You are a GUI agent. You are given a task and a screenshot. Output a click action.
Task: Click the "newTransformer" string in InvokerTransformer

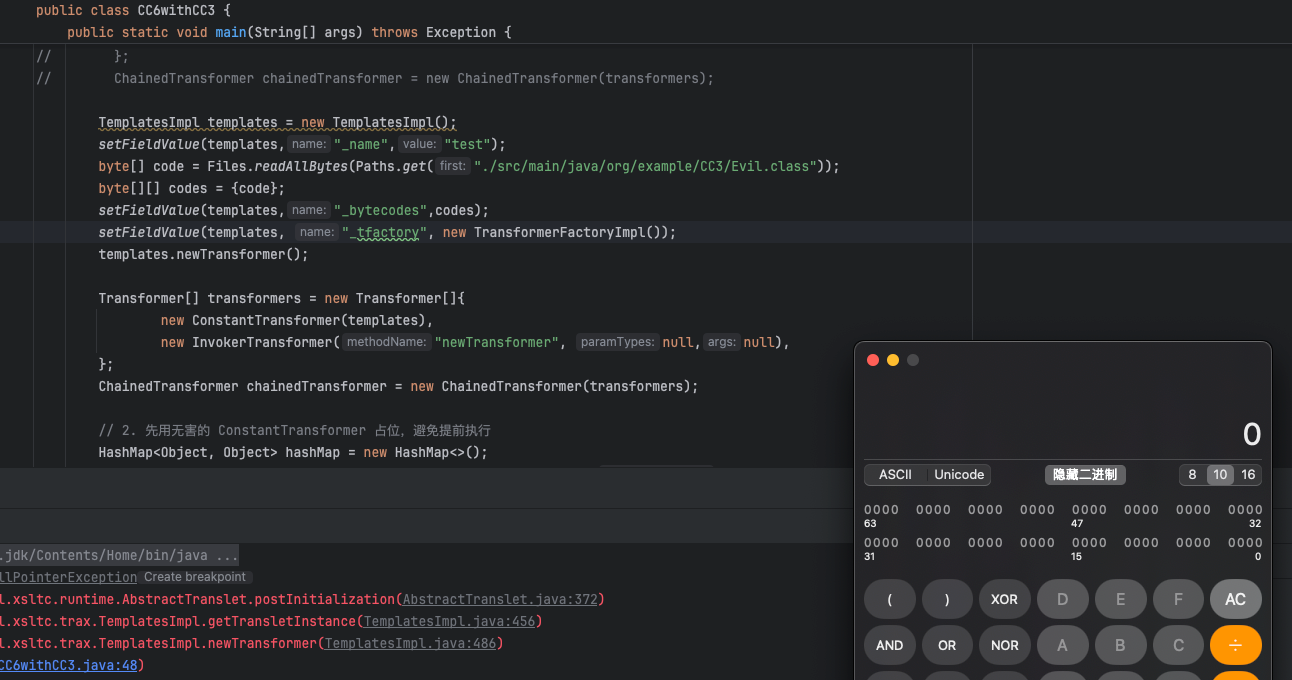(x=496, y=342)
